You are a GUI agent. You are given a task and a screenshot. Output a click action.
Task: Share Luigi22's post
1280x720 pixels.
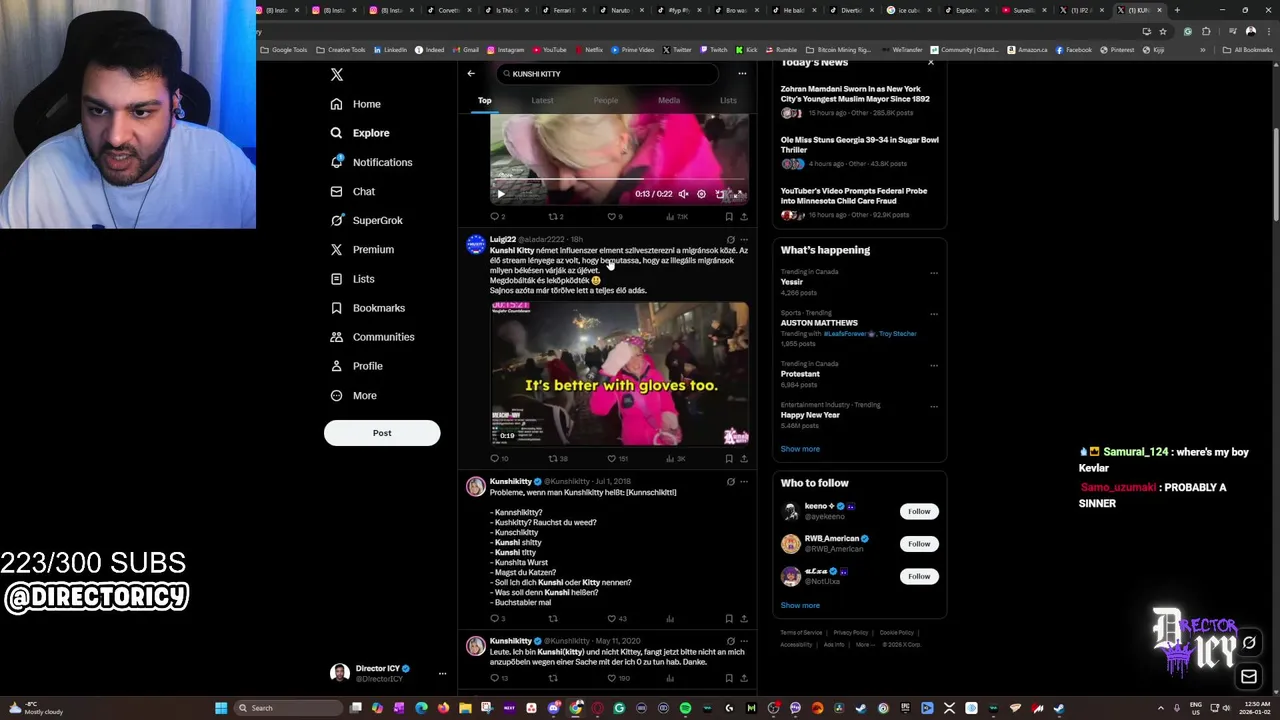click(x=743, y=459)
